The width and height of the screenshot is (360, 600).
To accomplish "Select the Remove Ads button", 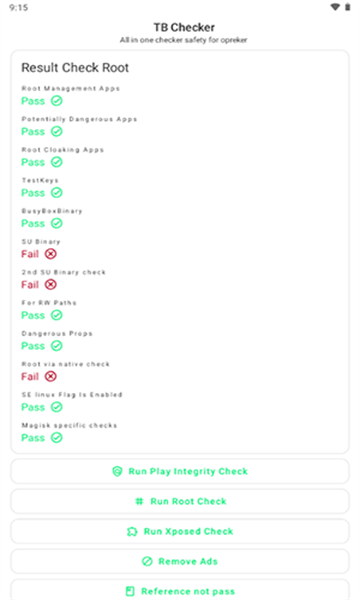I will click(x=180, y=561).
